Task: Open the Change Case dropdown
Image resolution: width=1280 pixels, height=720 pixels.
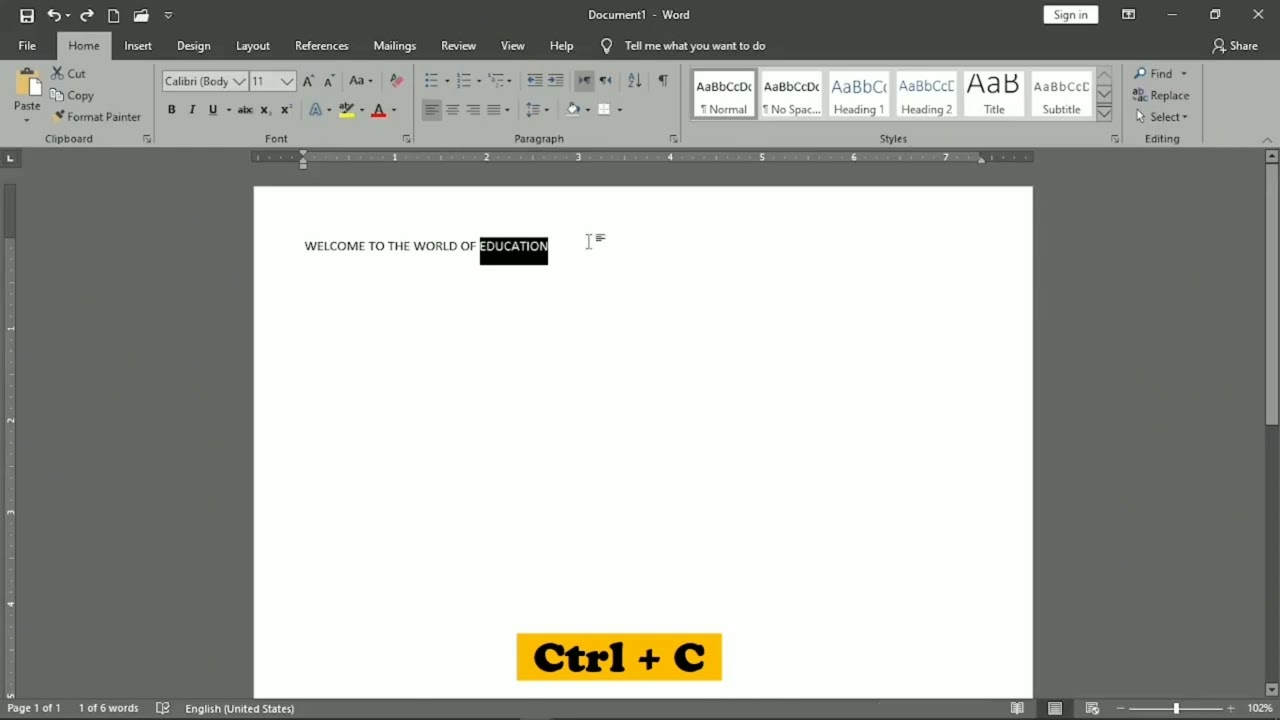Action: click(360, 81)
